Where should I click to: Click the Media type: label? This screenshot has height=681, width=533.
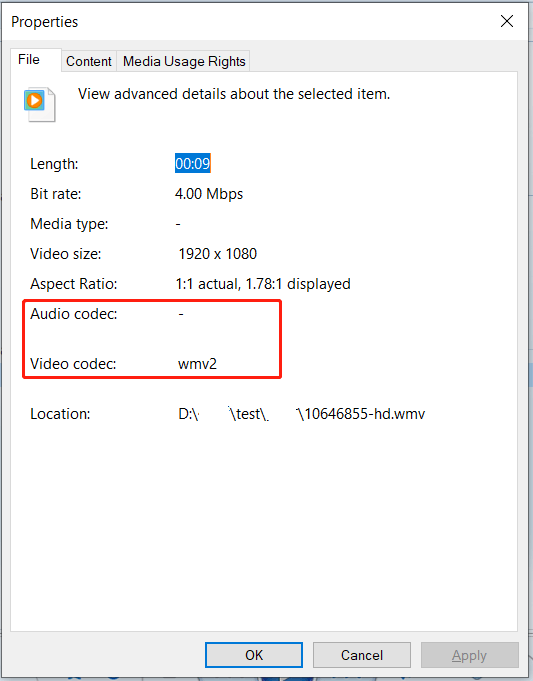click(69, 224)
